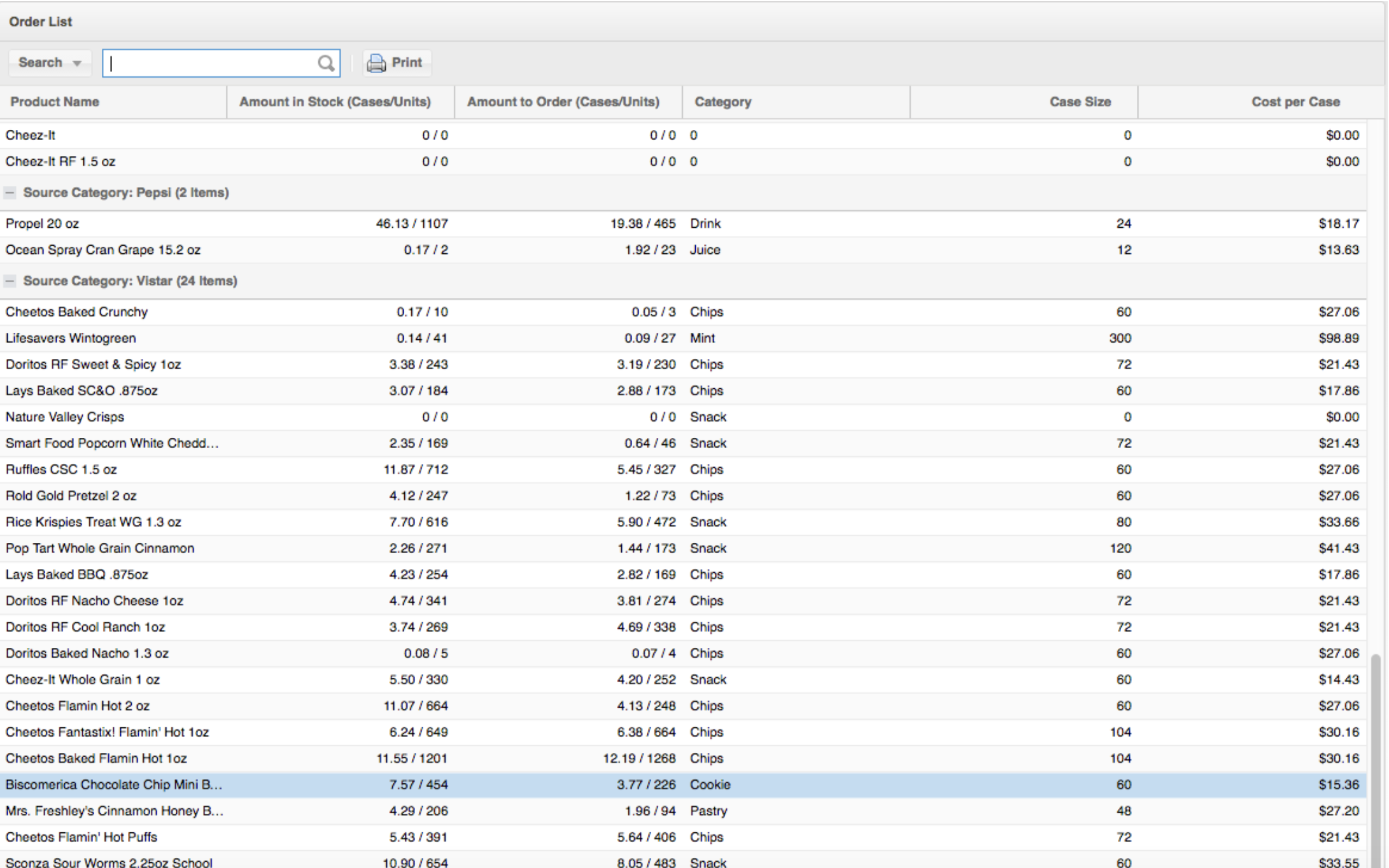Select Cheetos Flamin' Hot Puffs row
This screenshot has width=1389, height=868.
click(x=683, y=837)
